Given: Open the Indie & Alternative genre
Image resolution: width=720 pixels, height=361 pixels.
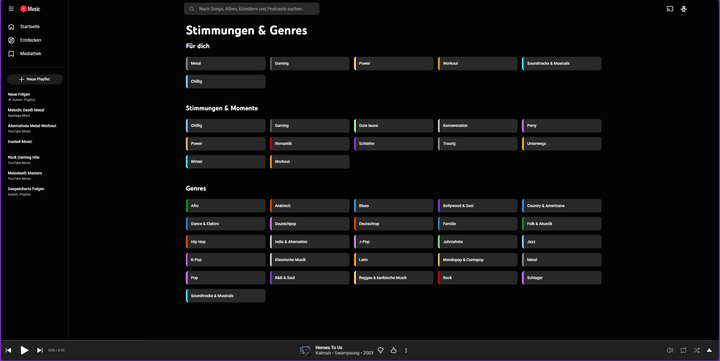Looking at the screenshot, I should point(309,242).
